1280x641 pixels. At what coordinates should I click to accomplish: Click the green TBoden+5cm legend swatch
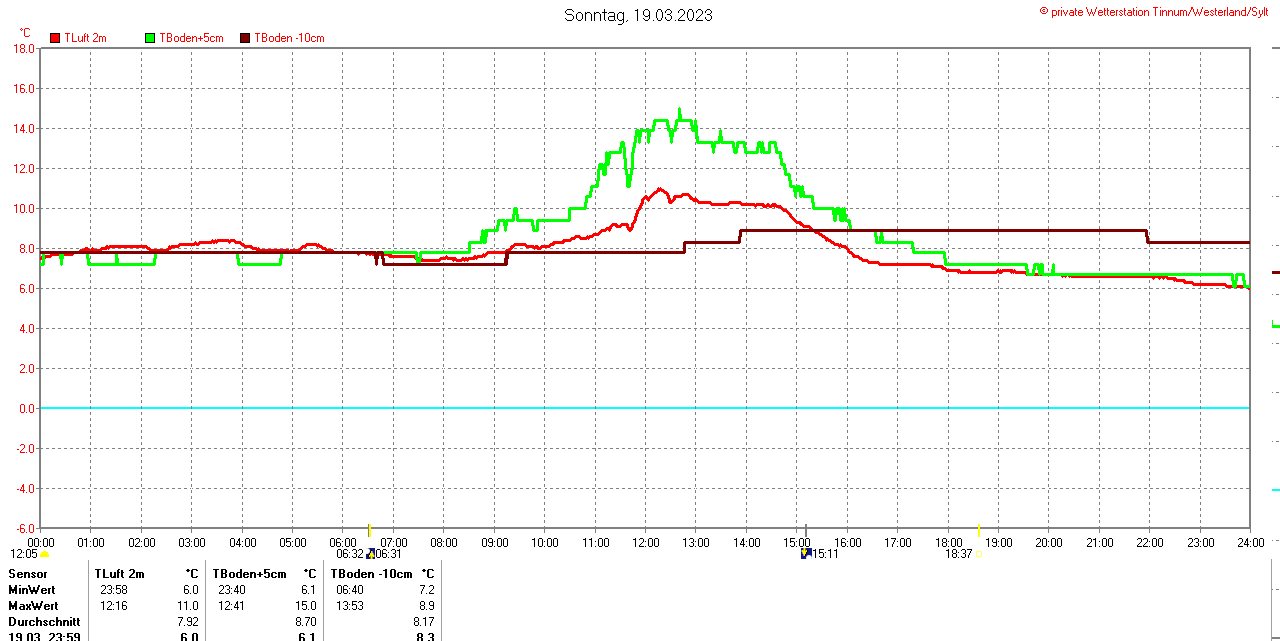click(x=151, y=38)
